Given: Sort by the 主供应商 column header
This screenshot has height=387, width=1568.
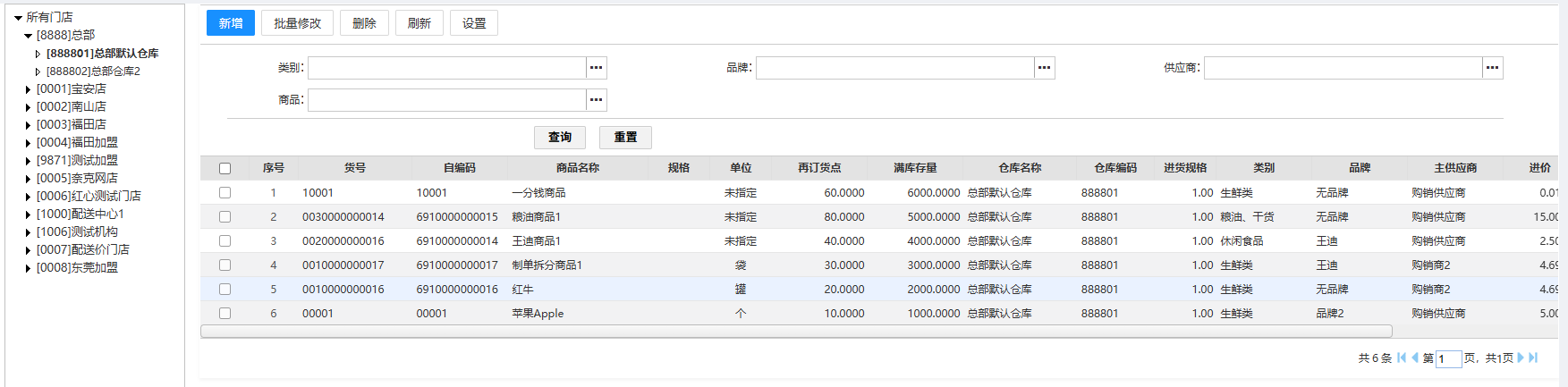Looking at the screenshot, I should click(1455, 168).
